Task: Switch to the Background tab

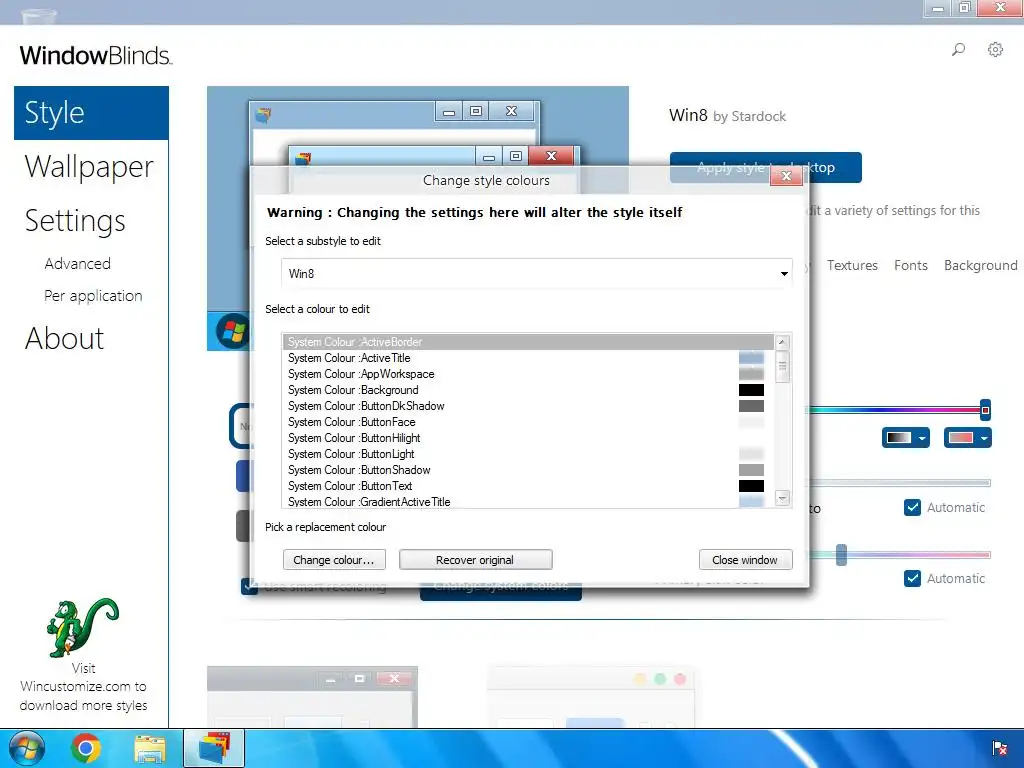Action: pyautogui.click(x=980, y=265)
